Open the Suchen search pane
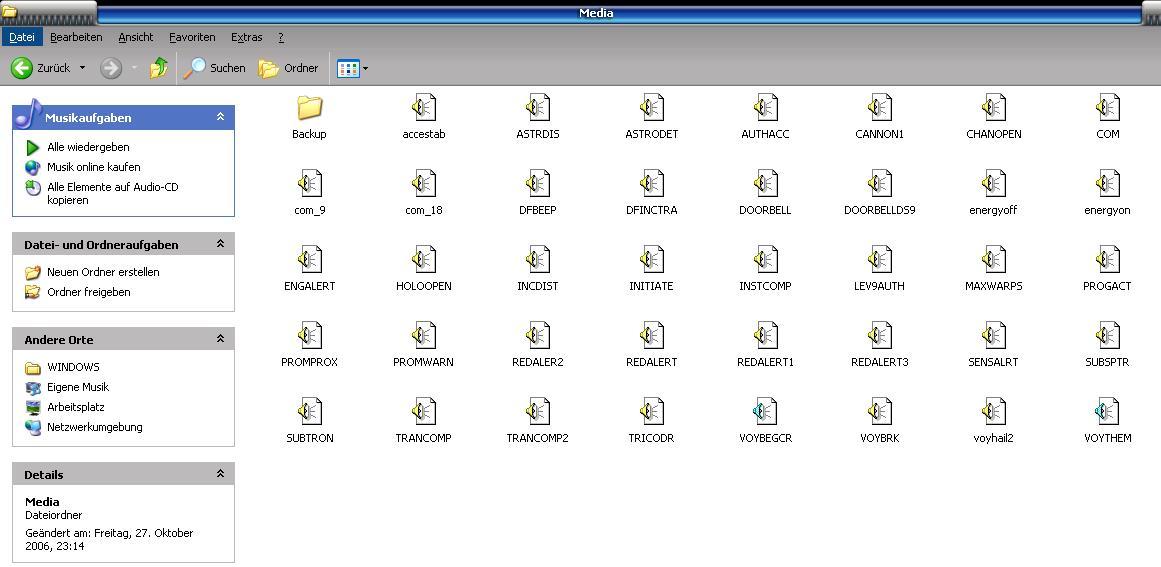 coord(215,68)
